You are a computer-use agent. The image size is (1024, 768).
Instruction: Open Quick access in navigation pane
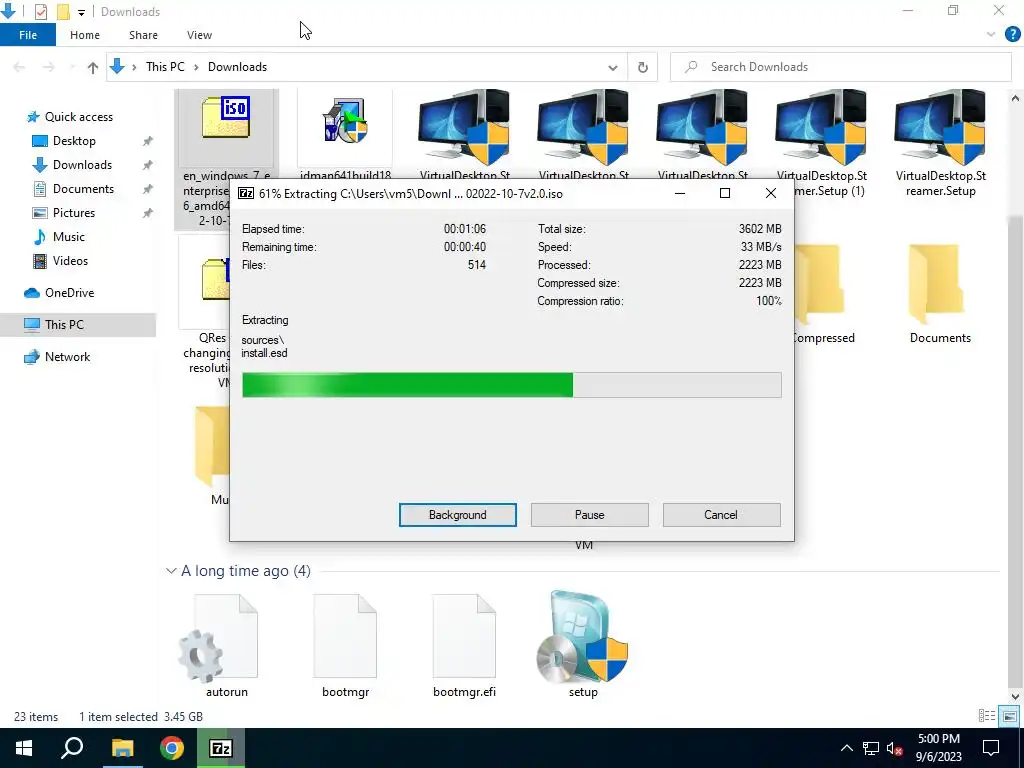click(78, 117)
